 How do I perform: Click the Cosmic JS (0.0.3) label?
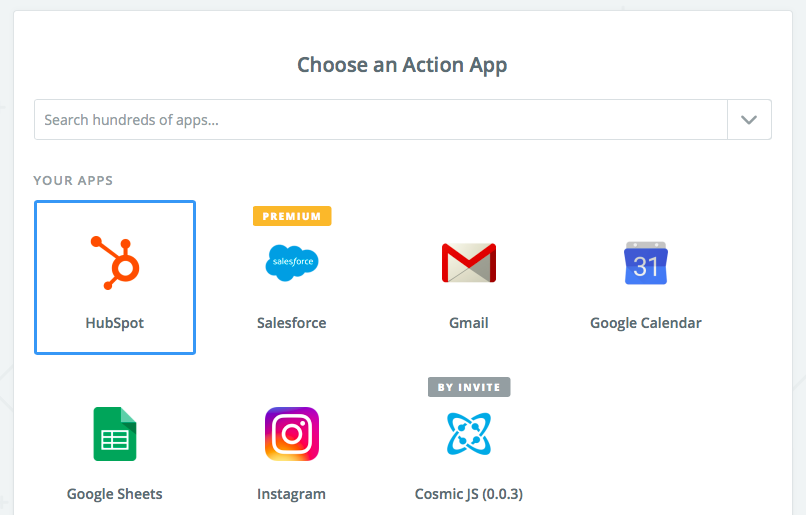469,494
